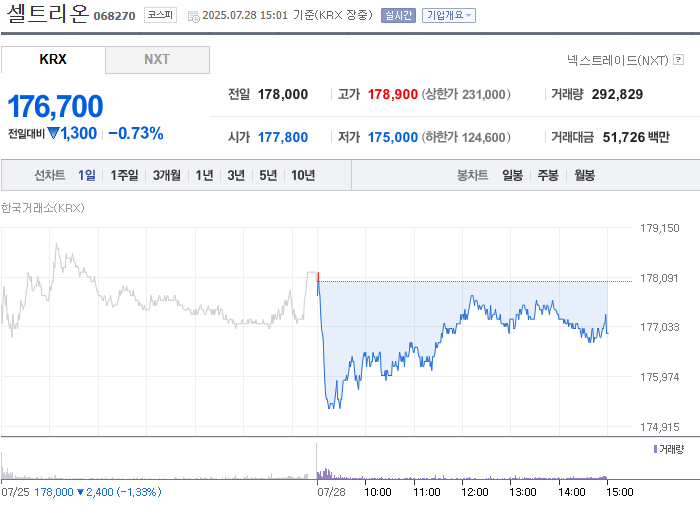Viewport: 700px width, 505px height.
Task: Click the 하한가 124,600 text
Action: point(466,137)
